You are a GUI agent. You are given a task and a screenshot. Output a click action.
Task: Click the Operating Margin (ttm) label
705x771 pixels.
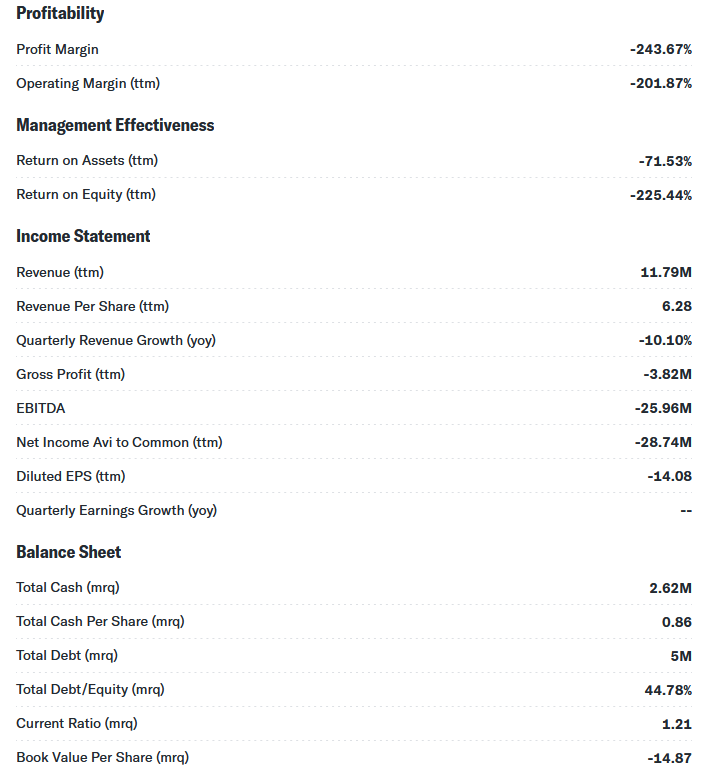click(88, 83)
